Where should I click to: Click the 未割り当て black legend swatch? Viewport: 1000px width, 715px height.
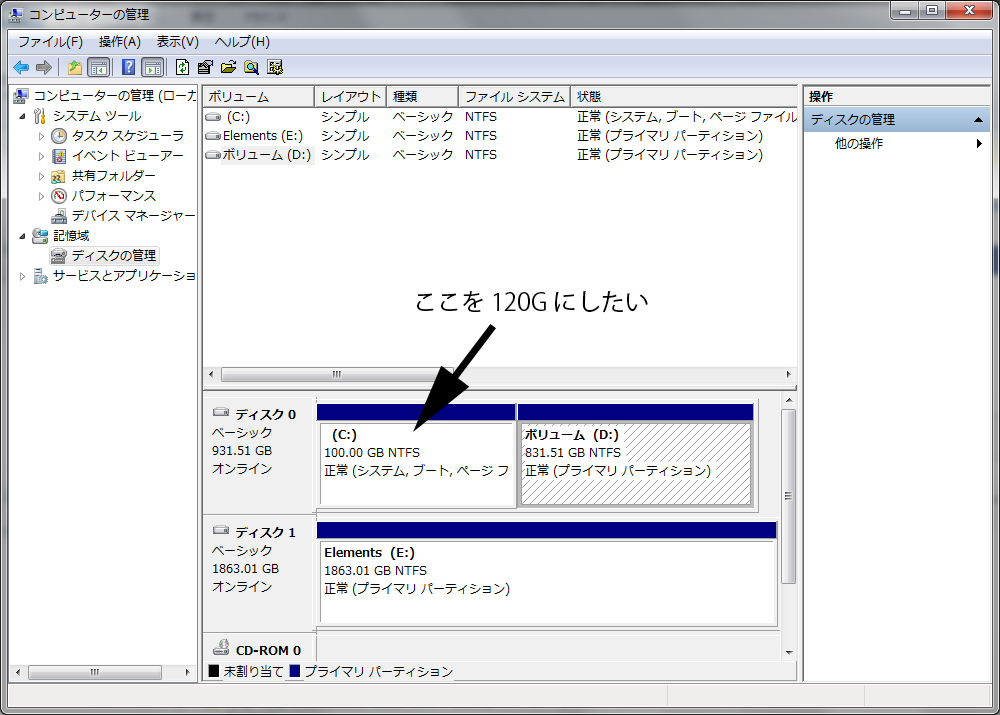[214, 671]
